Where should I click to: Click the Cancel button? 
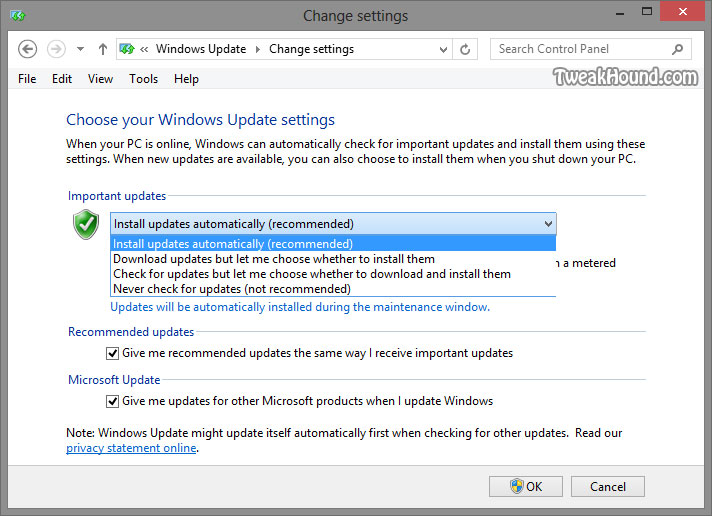click(x=608, y=486)
